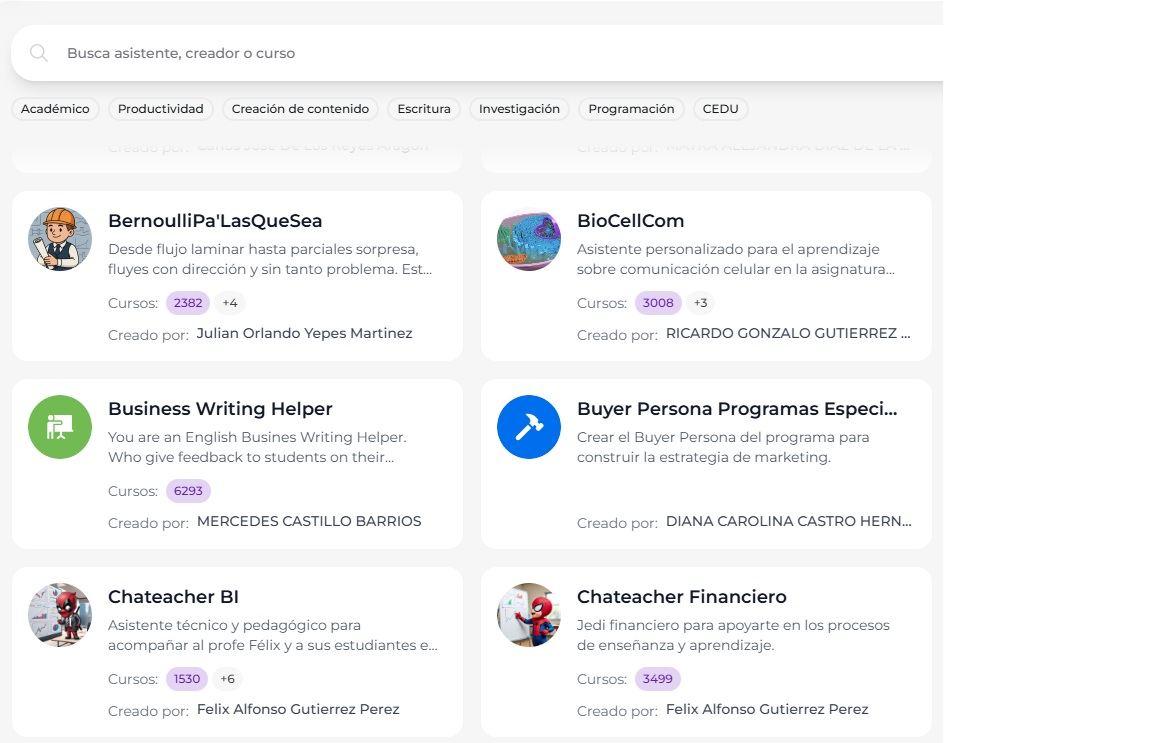The height and width of the screenshot is (743, 1152).
Task: Enable the Creación de contenido filter
Action: point(300,109)
